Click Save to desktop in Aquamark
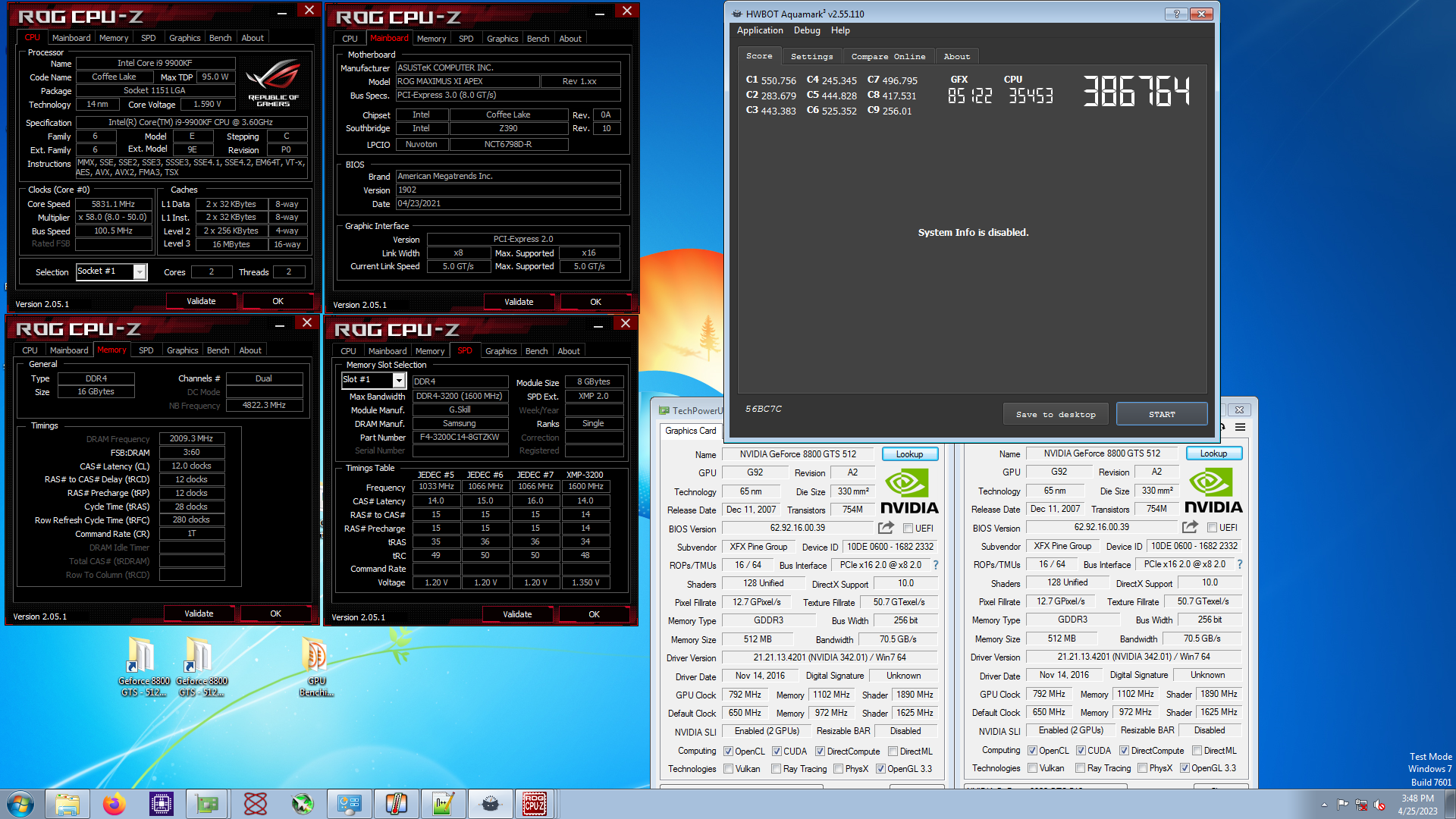The image size is (1456, 819). (x=1056, y=414)
